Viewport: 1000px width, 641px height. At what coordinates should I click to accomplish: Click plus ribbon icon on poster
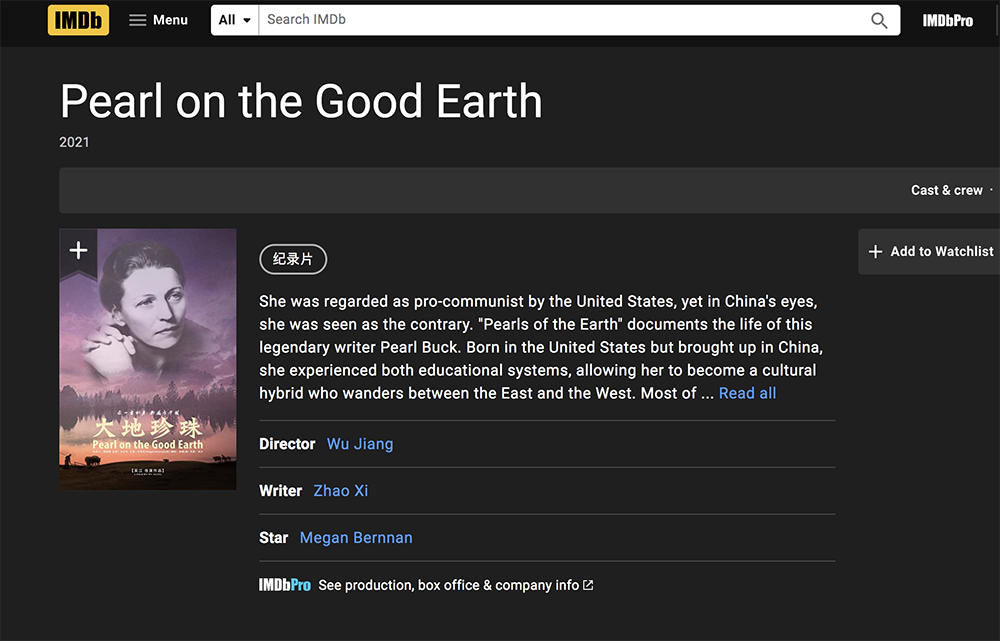tap(78, 250)
